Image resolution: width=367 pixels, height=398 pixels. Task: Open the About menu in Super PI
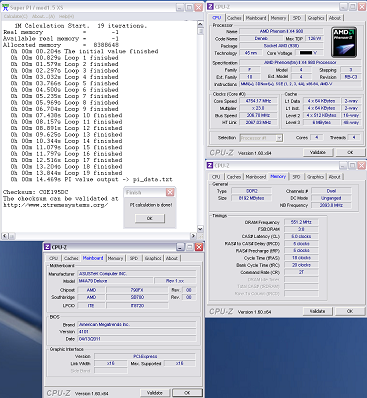coord(43,16)
